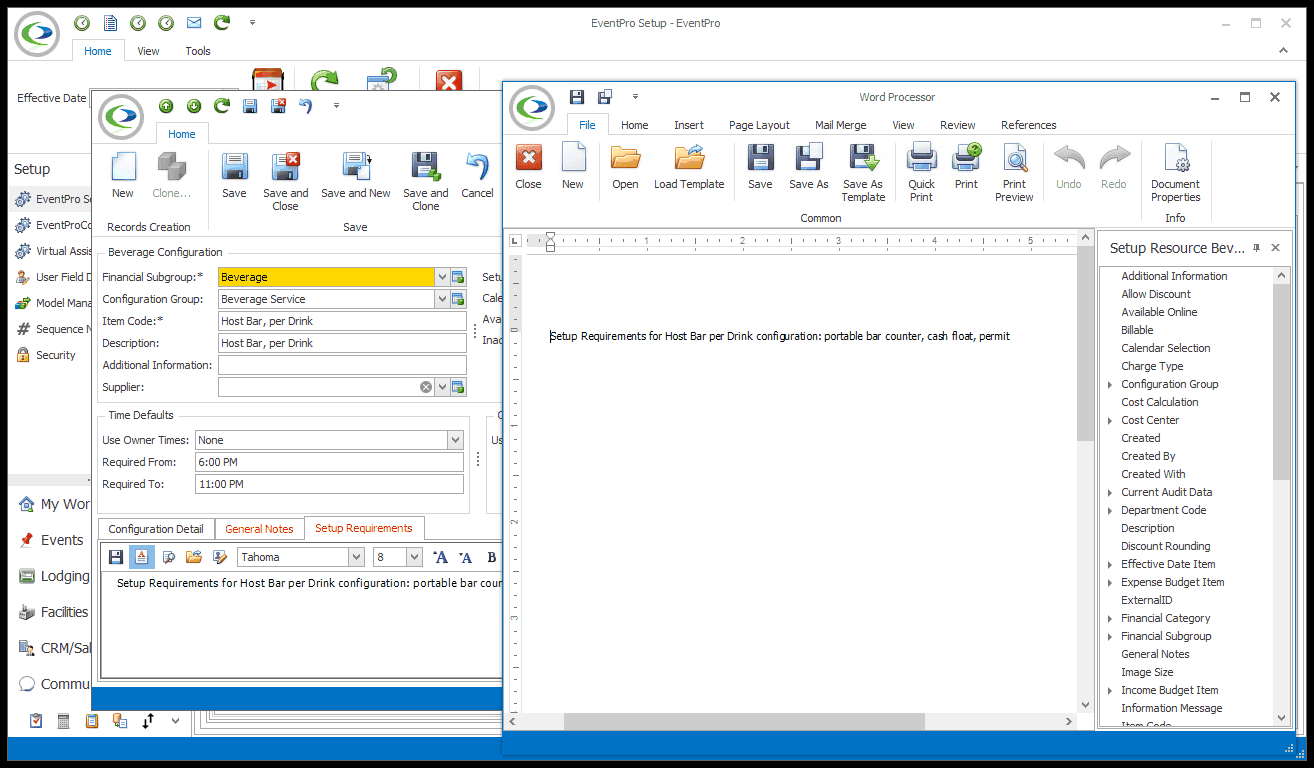Click the Word Processor horizontal scrollbar thumb
The width and height of the screenshot is (1314, 768).
coord(744,721)
